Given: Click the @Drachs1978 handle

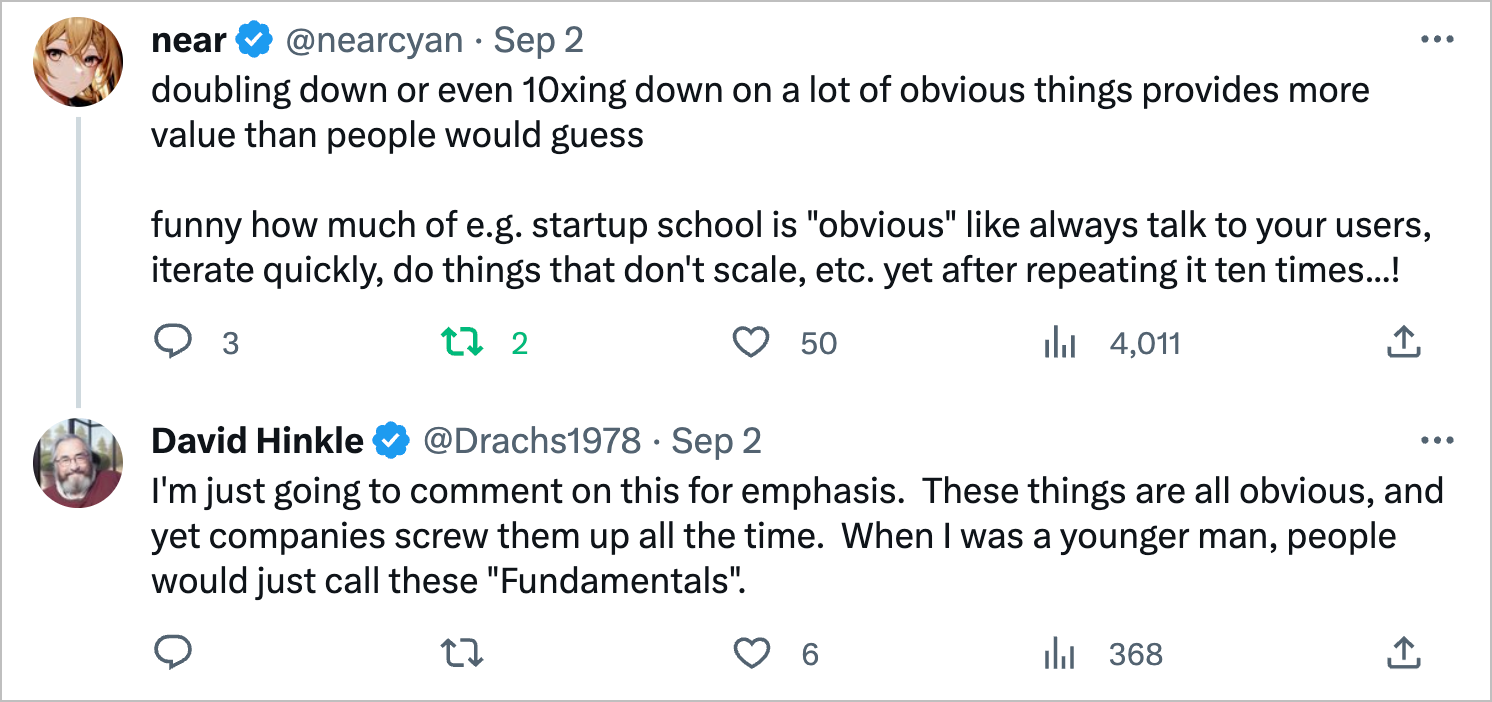Looking at the screenshot, I should 532,440.
